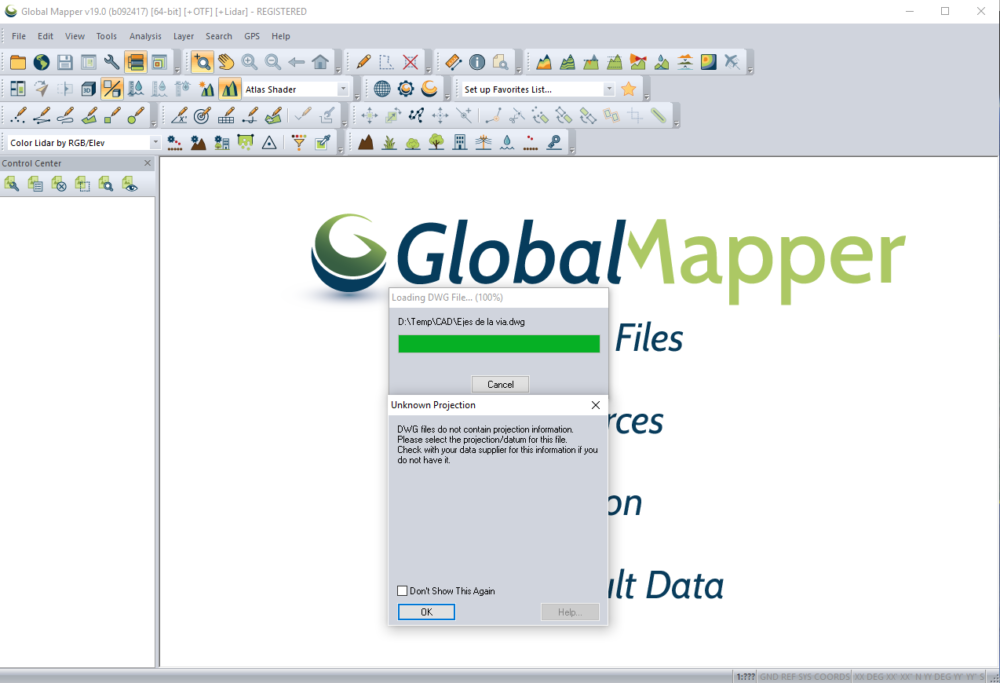
Task: Toggle the Zoom Out magnifier tool
Action: [x=273, y=61]
